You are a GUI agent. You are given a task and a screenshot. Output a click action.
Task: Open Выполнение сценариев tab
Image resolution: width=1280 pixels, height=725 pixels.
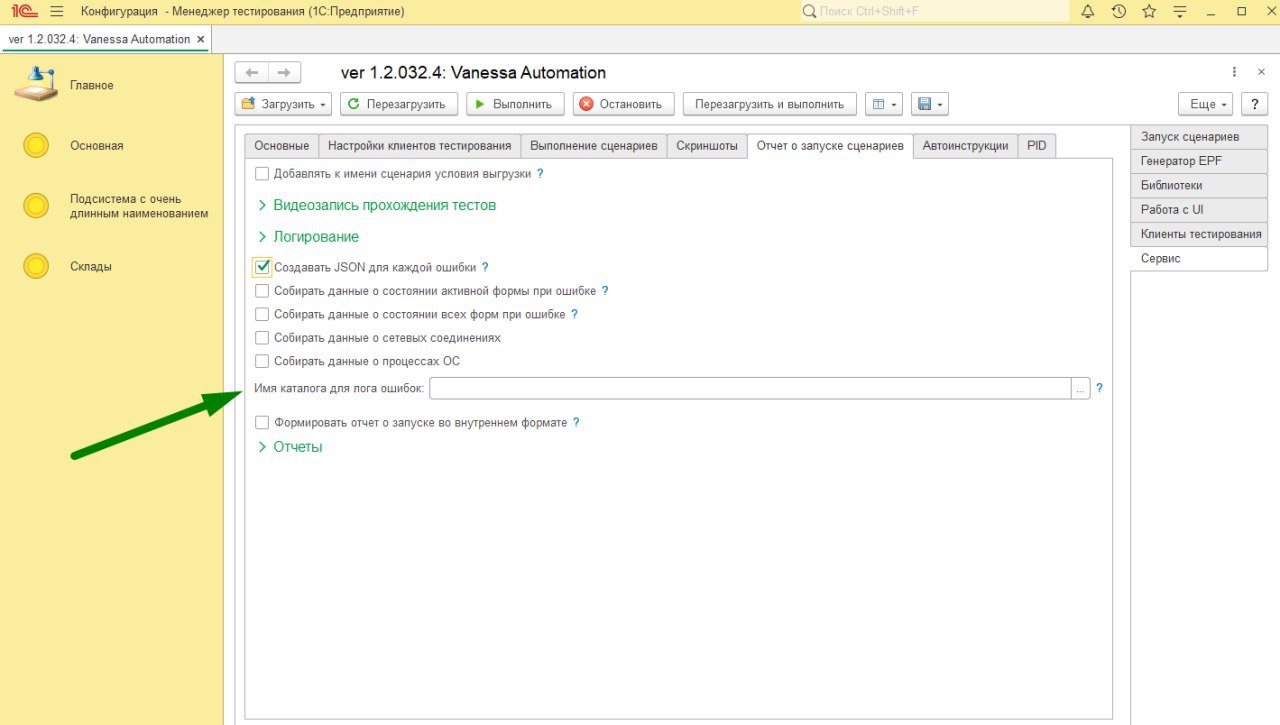click(594, 146)
